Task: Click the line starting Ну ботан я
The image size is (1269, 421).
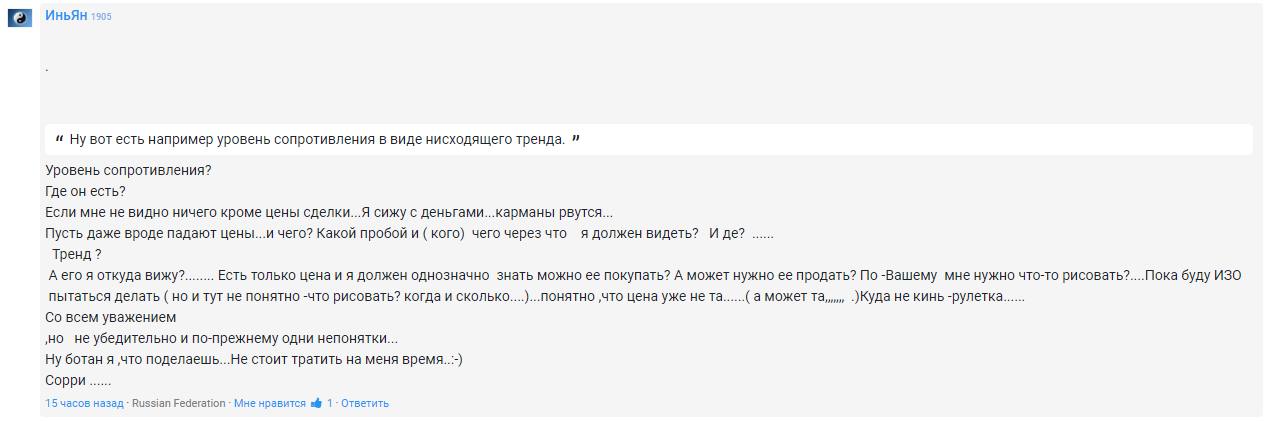Action: (253, 359)
